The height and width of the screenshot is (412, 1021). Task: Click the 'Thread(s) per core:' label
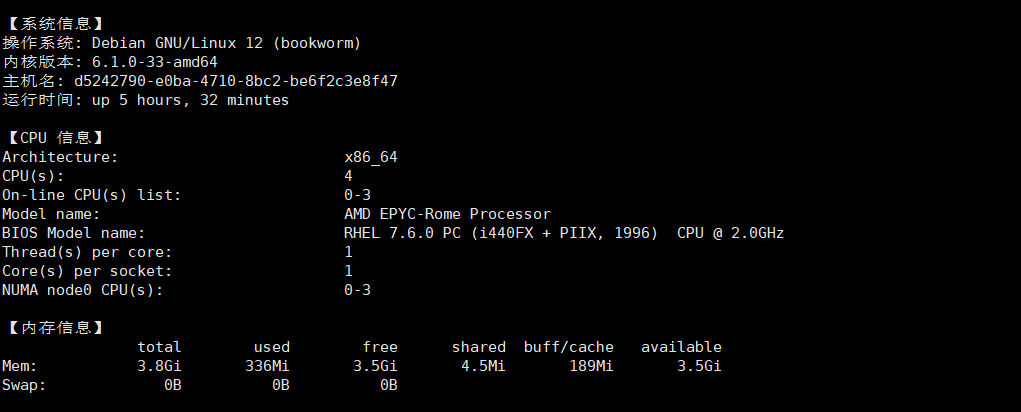pyautogui.click(x=87, y=252)
